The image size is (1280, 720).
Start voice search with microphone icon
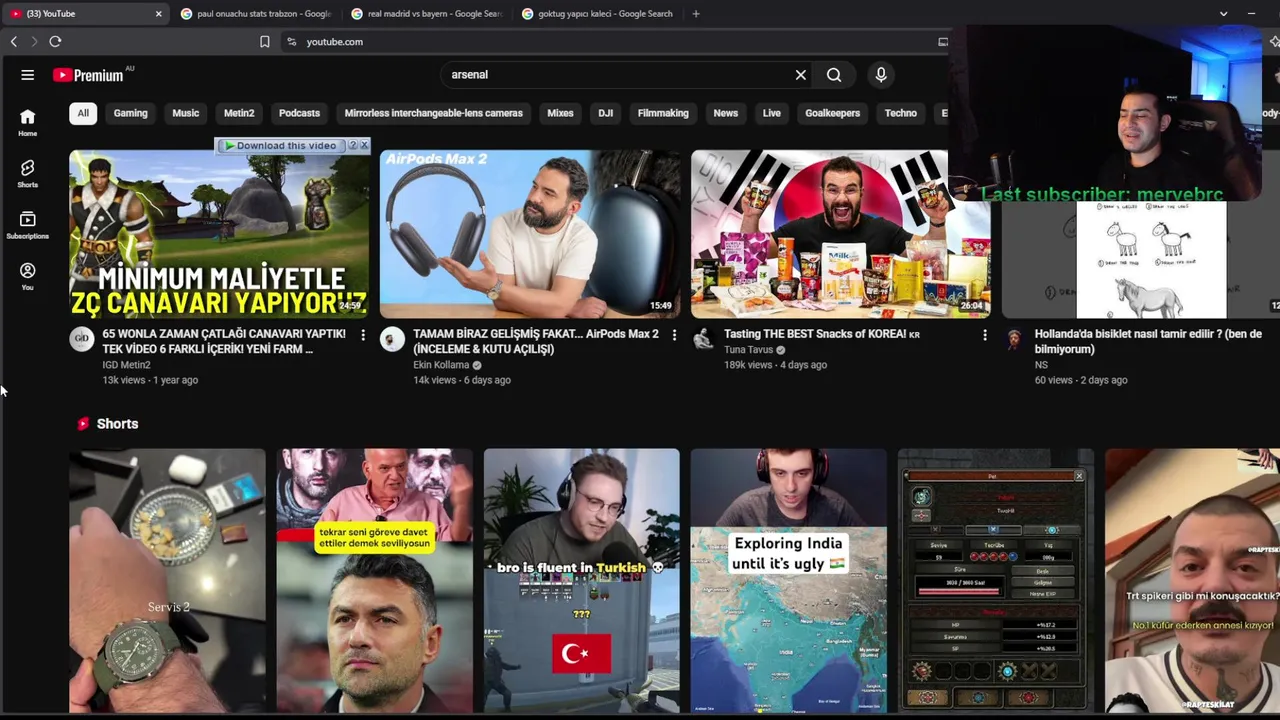coord(881,75)
